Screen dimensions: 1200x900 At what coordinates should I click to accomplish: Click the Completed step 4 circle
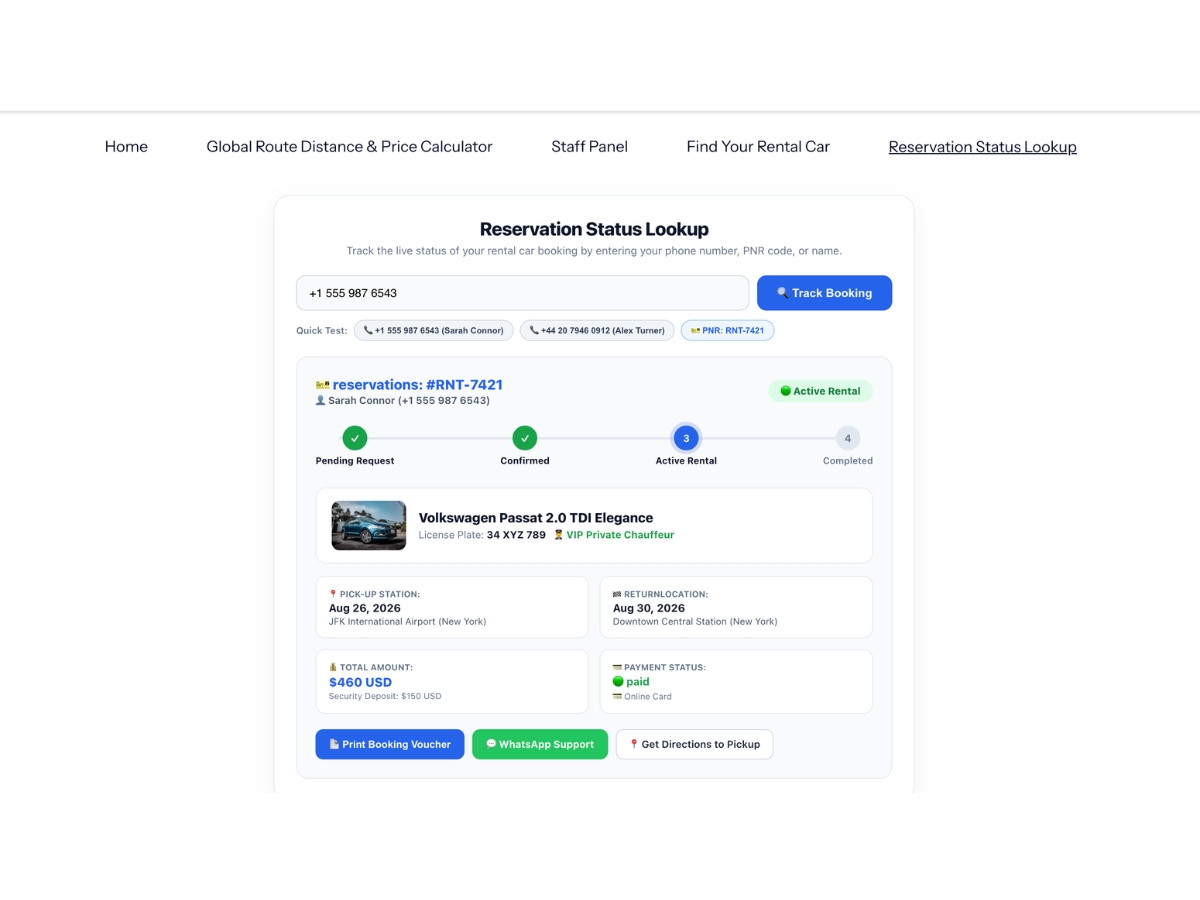848,438
